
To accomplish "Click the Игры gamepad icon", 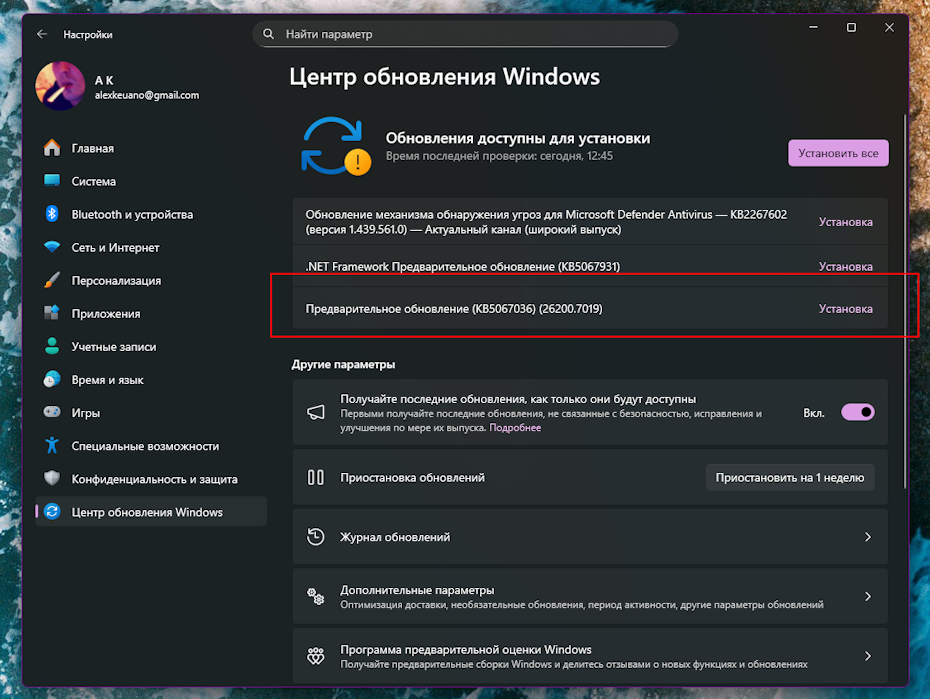I will 52,413.
